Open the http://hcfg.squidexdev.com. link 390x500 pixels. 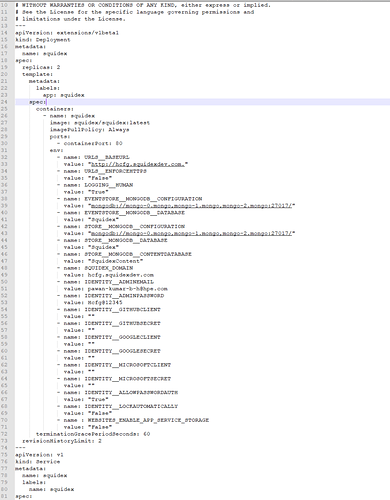(138, 164)
